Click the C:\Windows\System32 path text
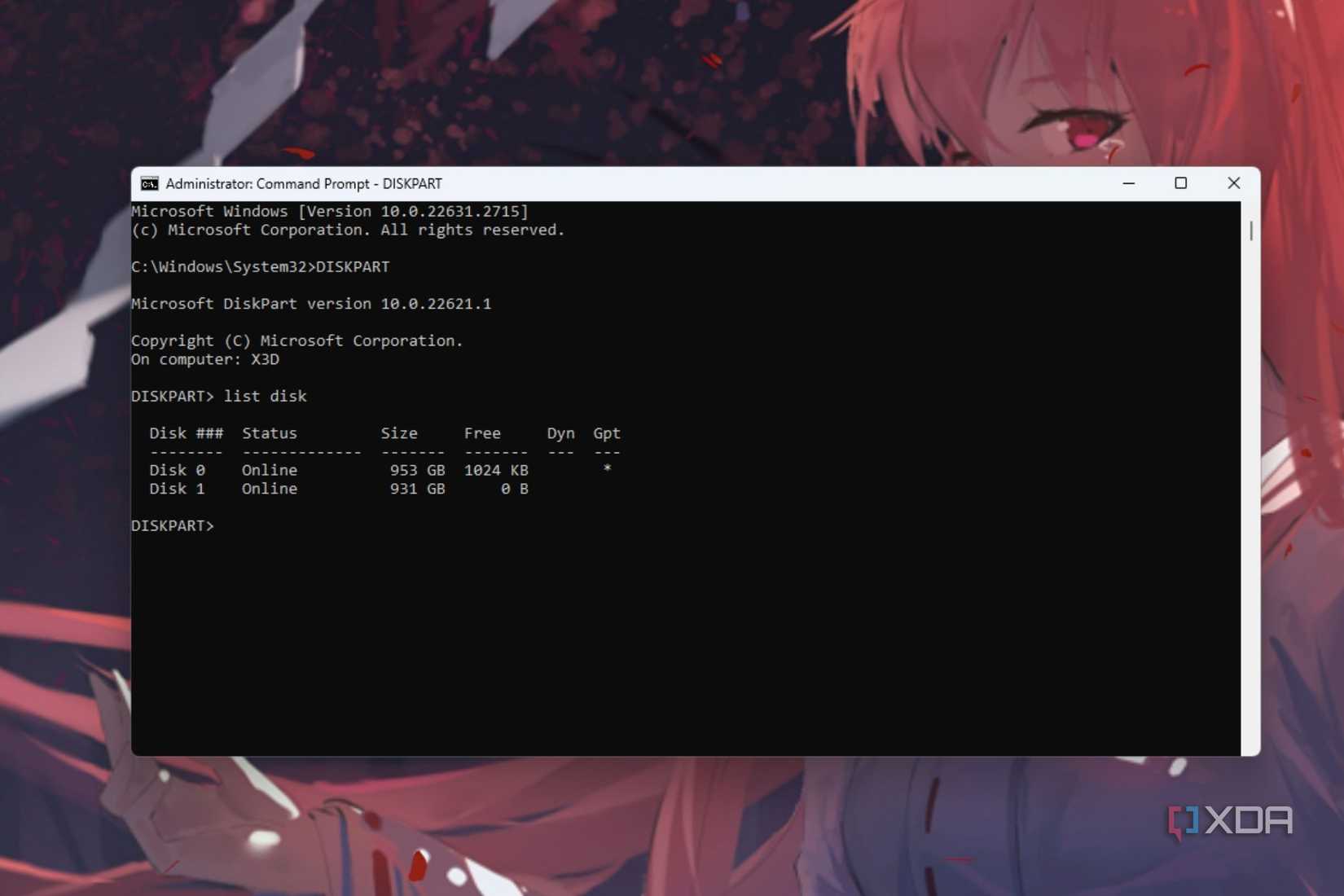Viewport: 1344px width, 896px height. (218, 266)
